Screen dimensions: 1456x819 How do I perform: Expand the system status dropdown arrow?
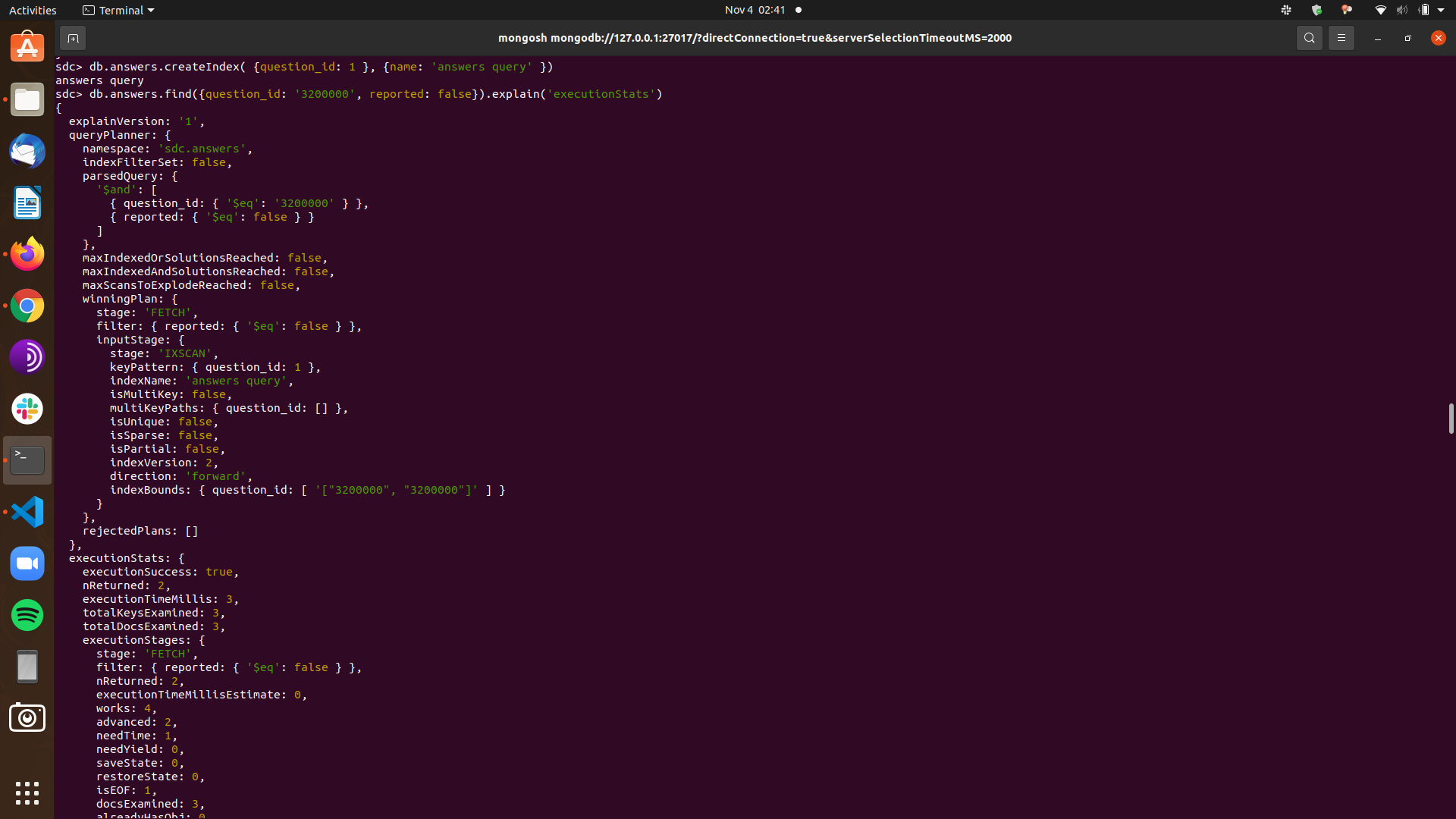pyautogui.click(x=1440, y=10)
